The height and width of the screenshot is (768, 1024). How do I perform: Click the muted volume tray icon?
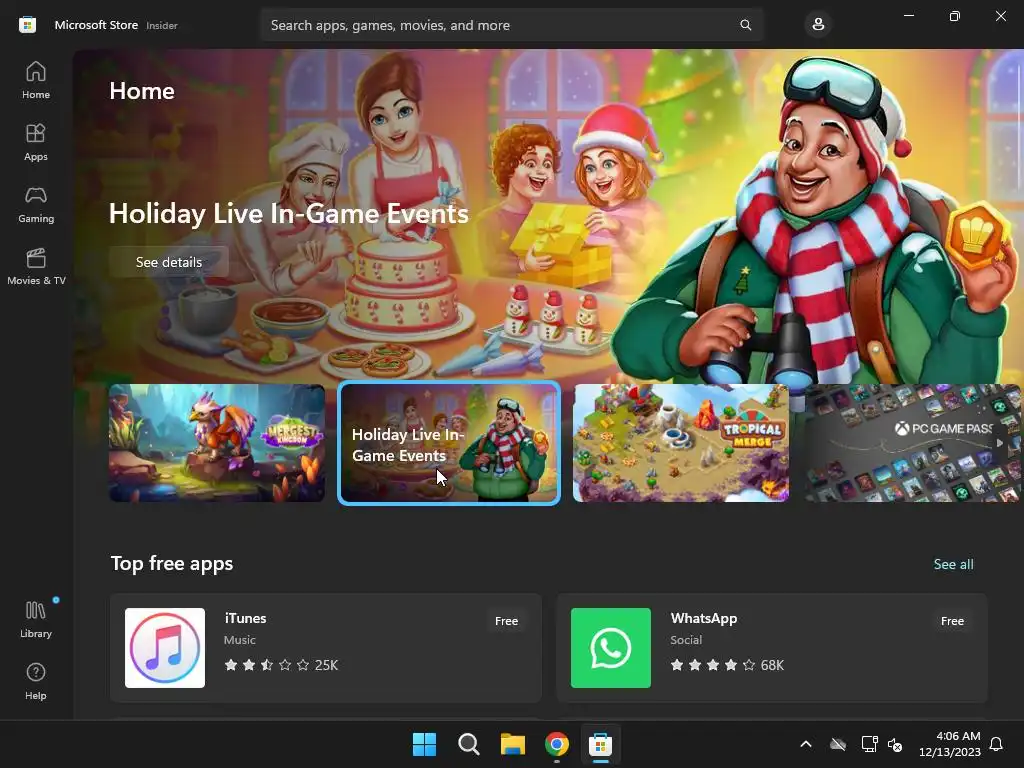click(x=895, y=744)
